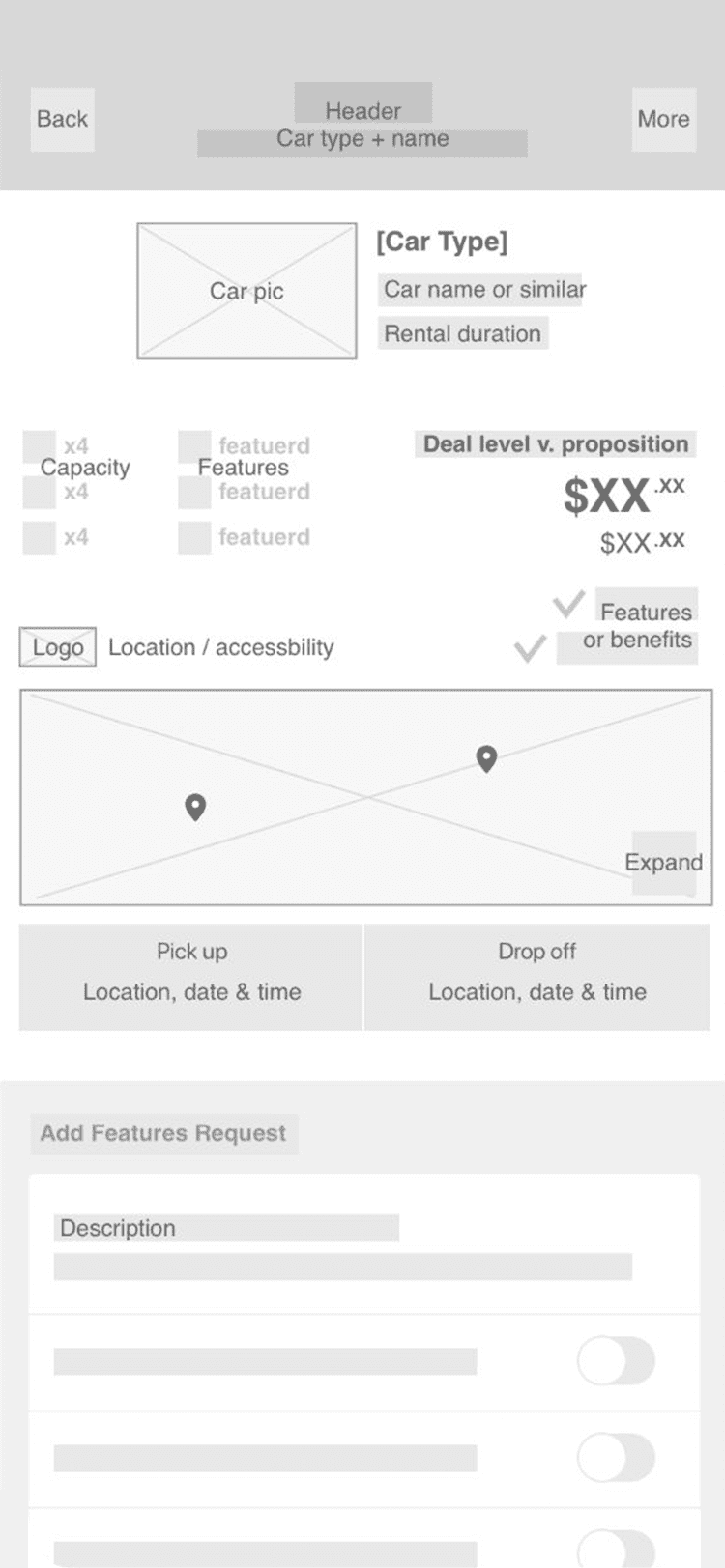Click the left map pin marker
The image size is (725, 1568).
[195, 807]
